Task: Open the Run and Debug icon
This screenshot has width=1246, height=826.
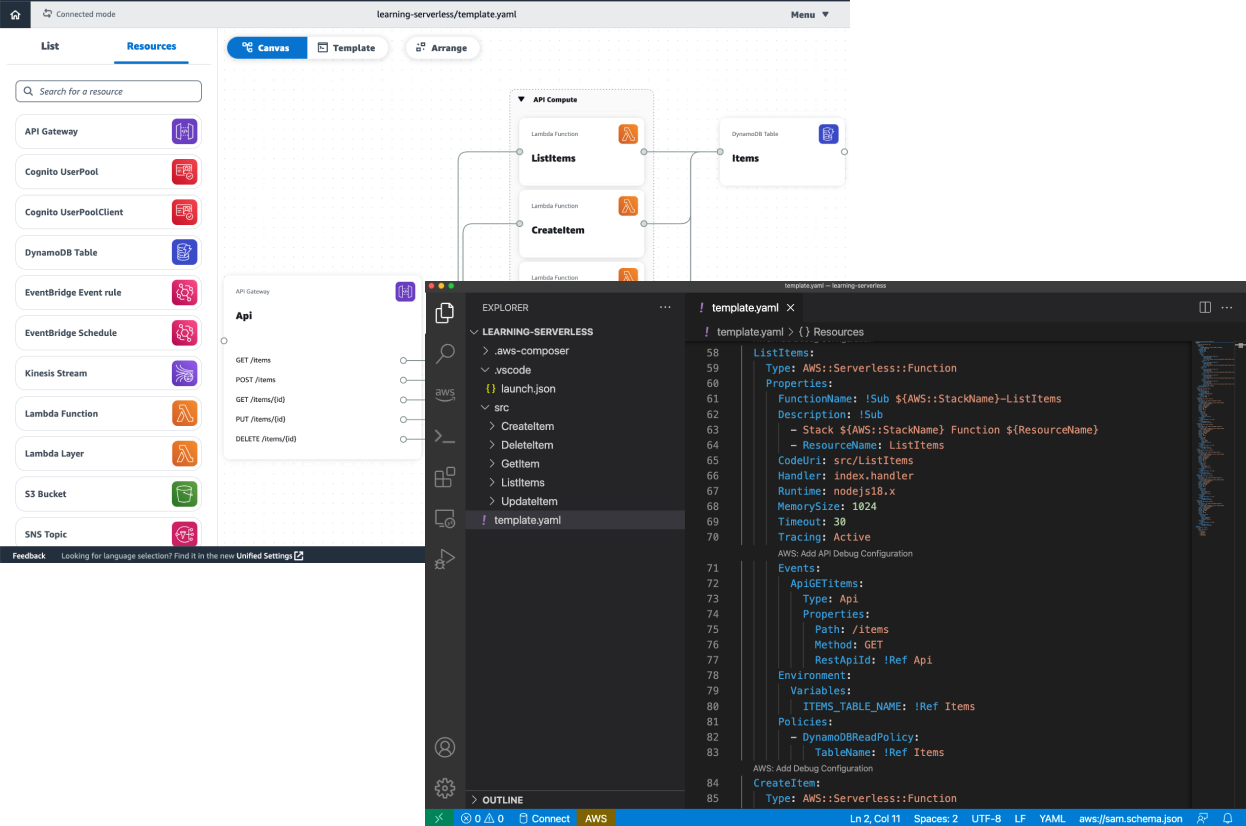Action: [x=445, y=559]
